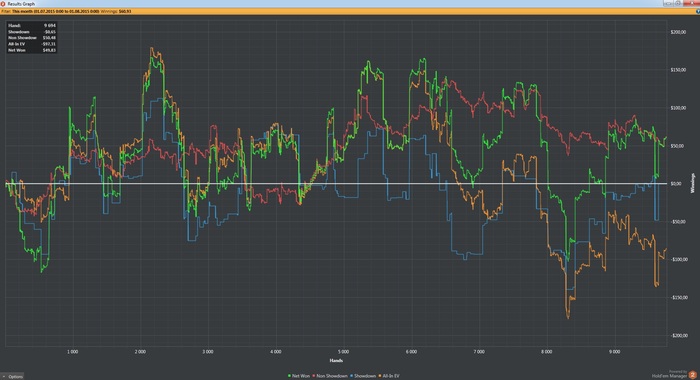Click the Hold'em Manager app icon in title bar

(x=3, y=4)
